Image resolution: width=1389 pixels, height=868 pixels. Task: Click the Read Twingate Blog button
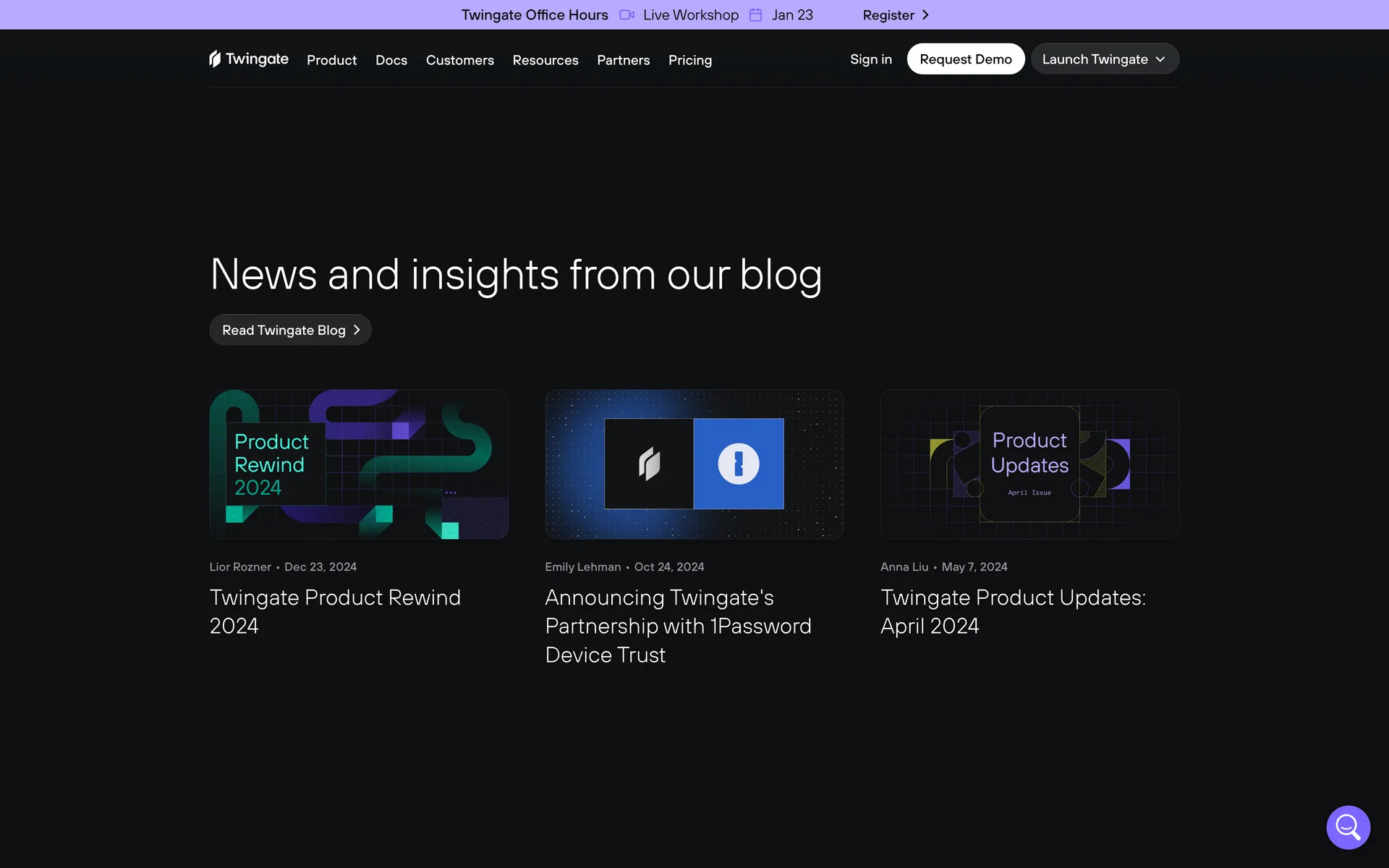(x=284, y=330)
